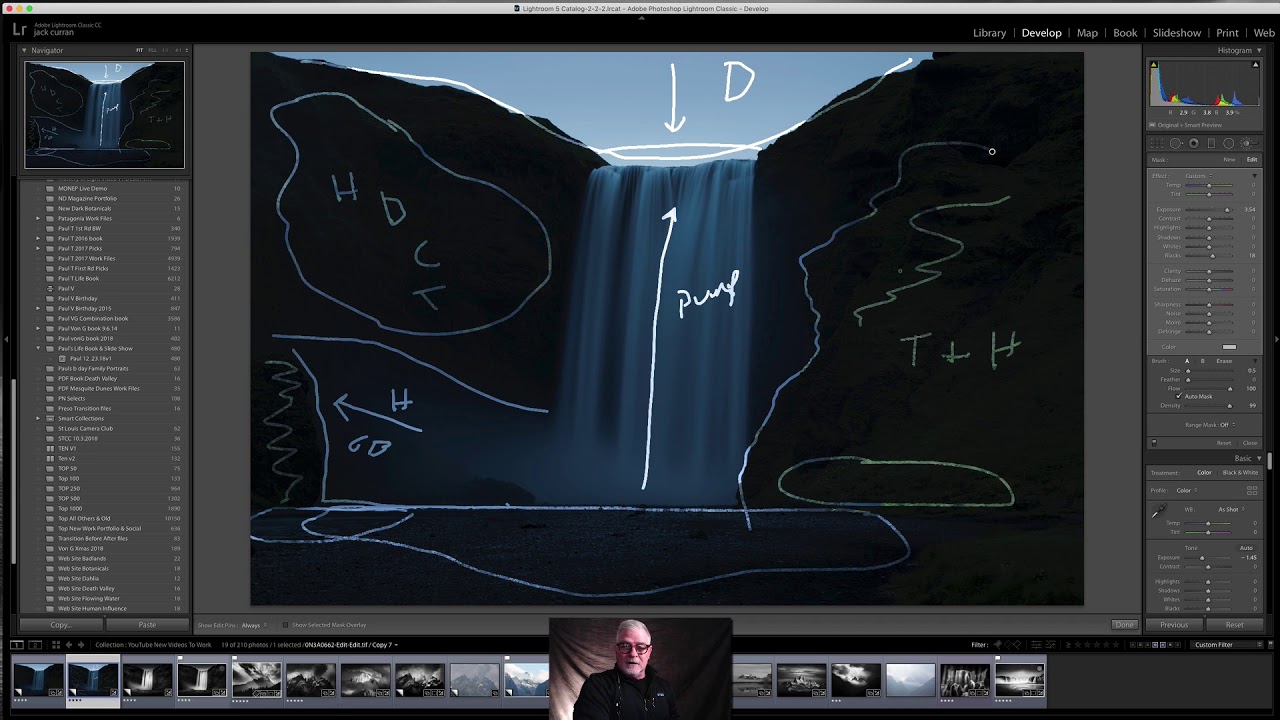
Task: Open the Map module
Action: [1087, 33]
